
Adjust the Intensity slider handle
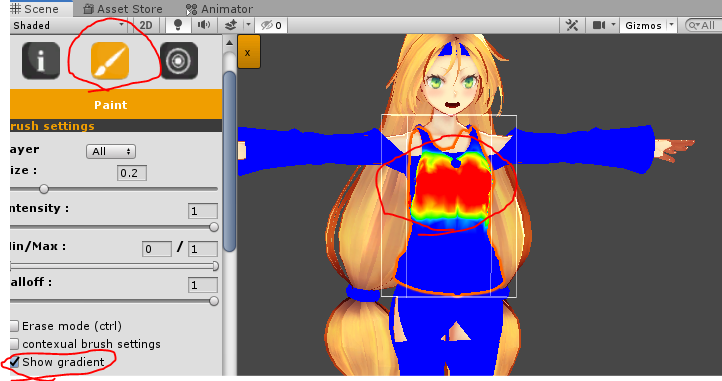tap(214, 227)
